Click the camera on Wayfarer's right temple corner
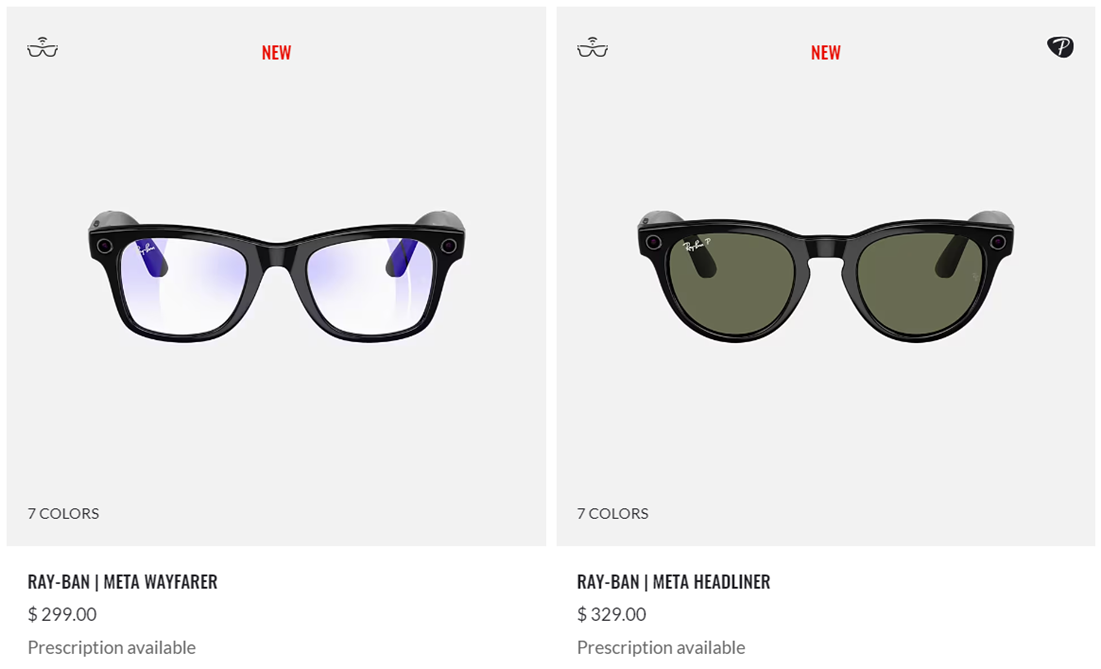Screen dimensions: 1101x669 (448, 246)
